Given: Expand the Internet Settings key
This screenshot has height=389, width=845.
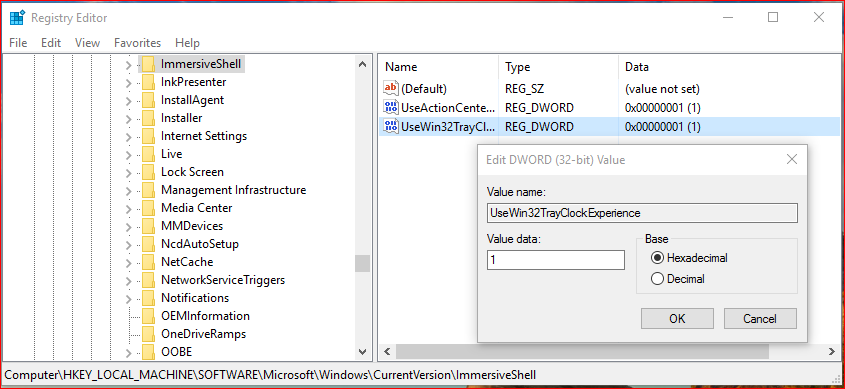Looking at the screenshot, I should point(128,136).
